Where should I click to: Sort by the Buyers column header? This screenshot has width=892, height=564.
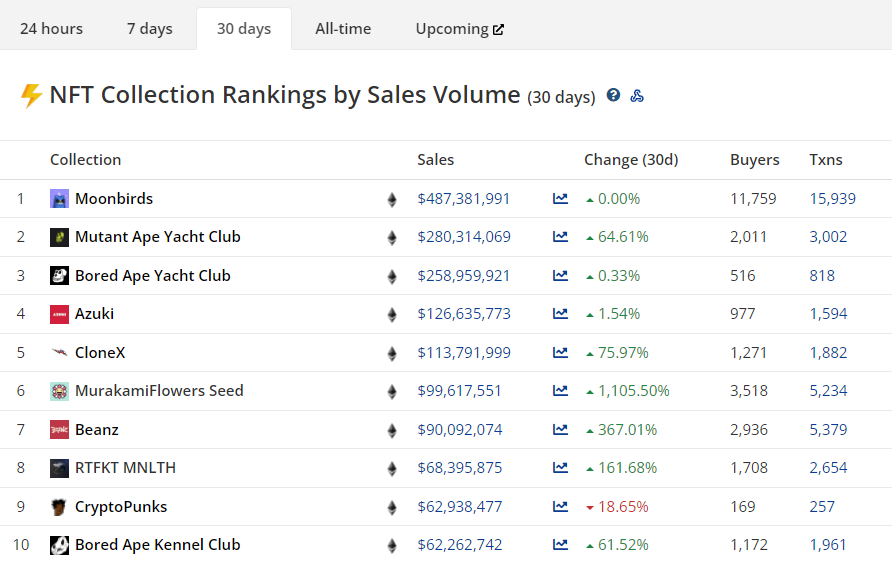point(754,160)
